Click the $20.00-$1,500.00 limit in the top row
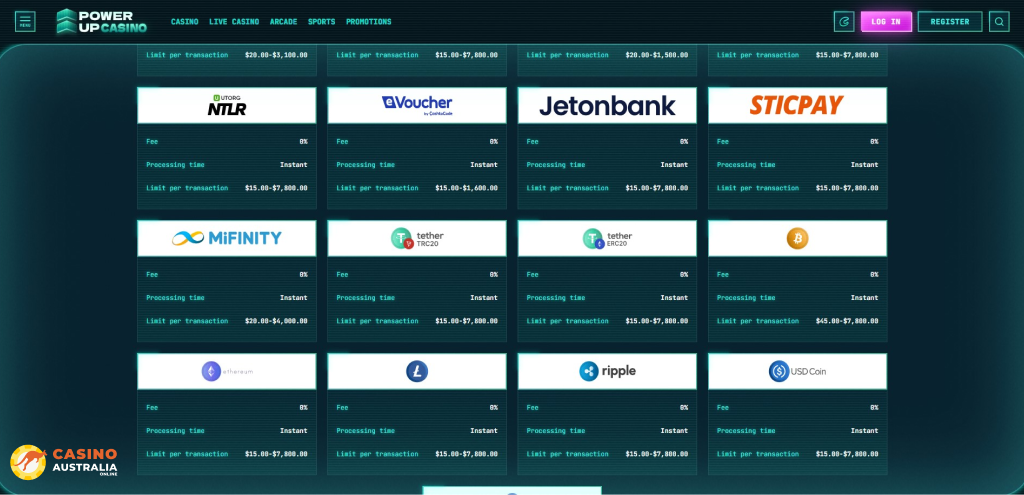This screenshot has width=1024, height=495. 656,55
